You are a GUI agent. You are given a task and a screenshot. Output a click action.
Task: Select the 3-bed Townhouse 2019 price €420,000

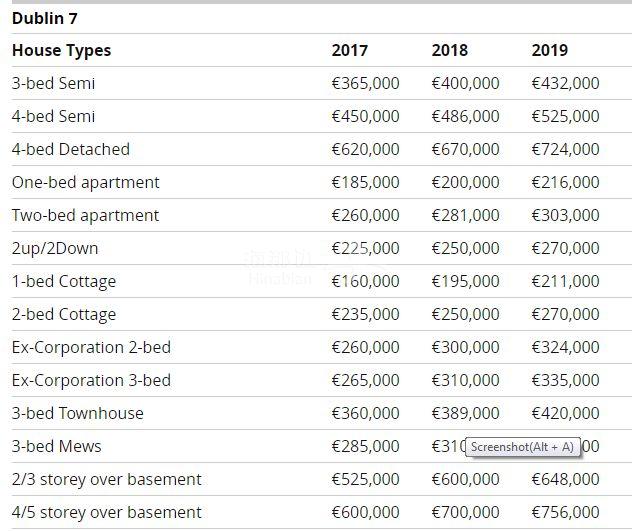pos(565,413)
